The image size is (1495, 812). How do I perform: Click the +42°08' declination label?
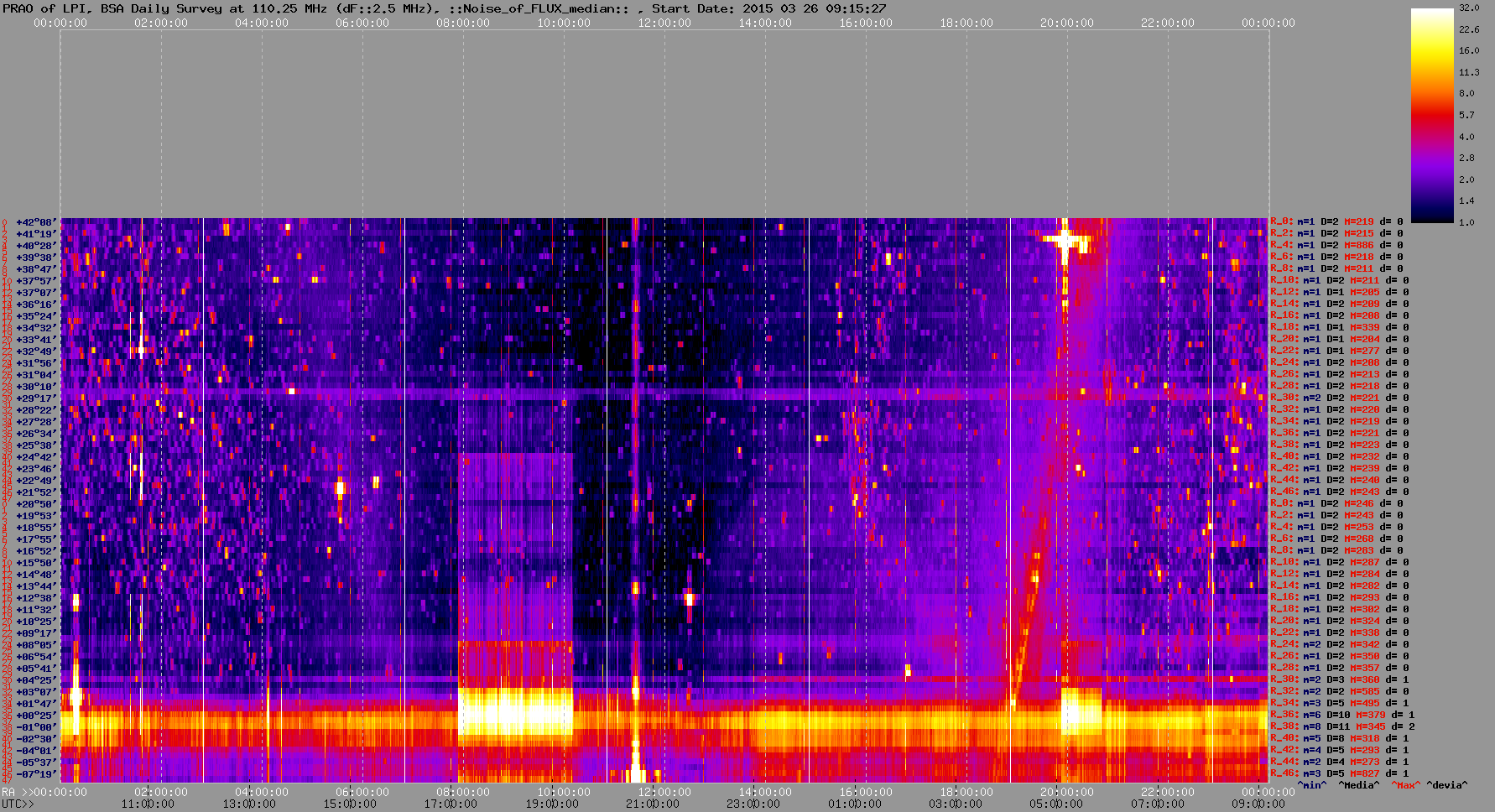click(36, 222)
